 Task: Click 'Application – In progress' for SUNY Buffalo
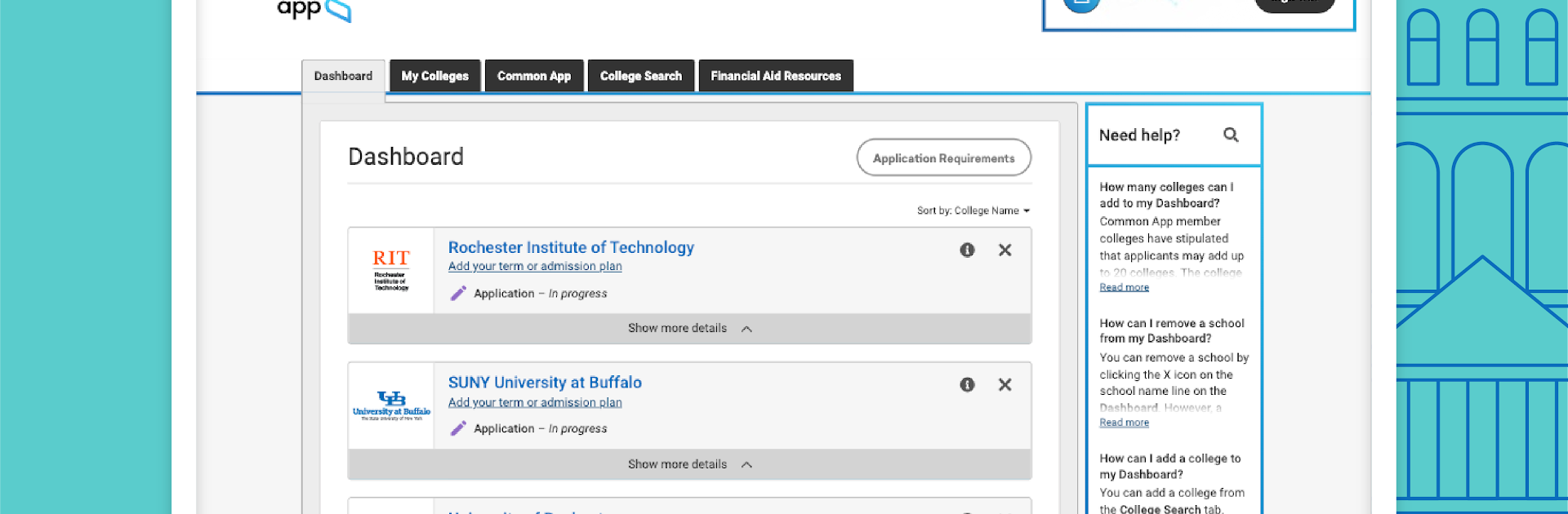coord(540,428)
